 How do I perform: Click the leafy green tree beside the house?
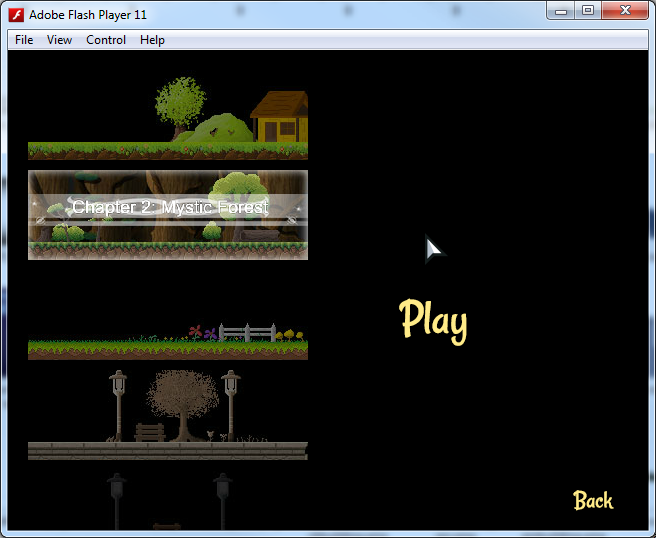[x=179, y=103]
